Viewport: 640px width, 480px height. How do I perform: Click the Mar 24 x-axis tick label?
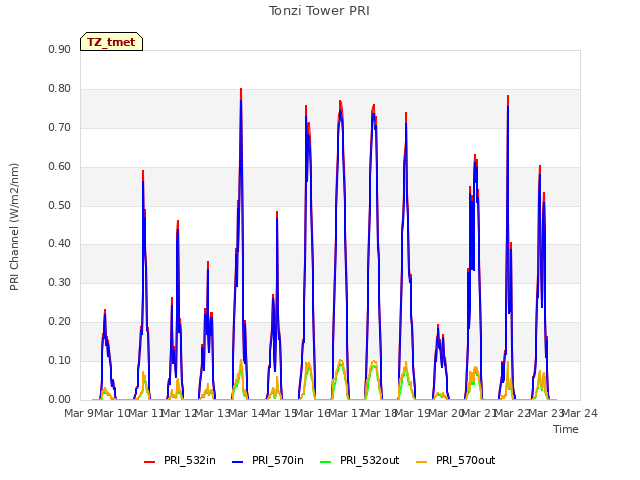point(580,413)
